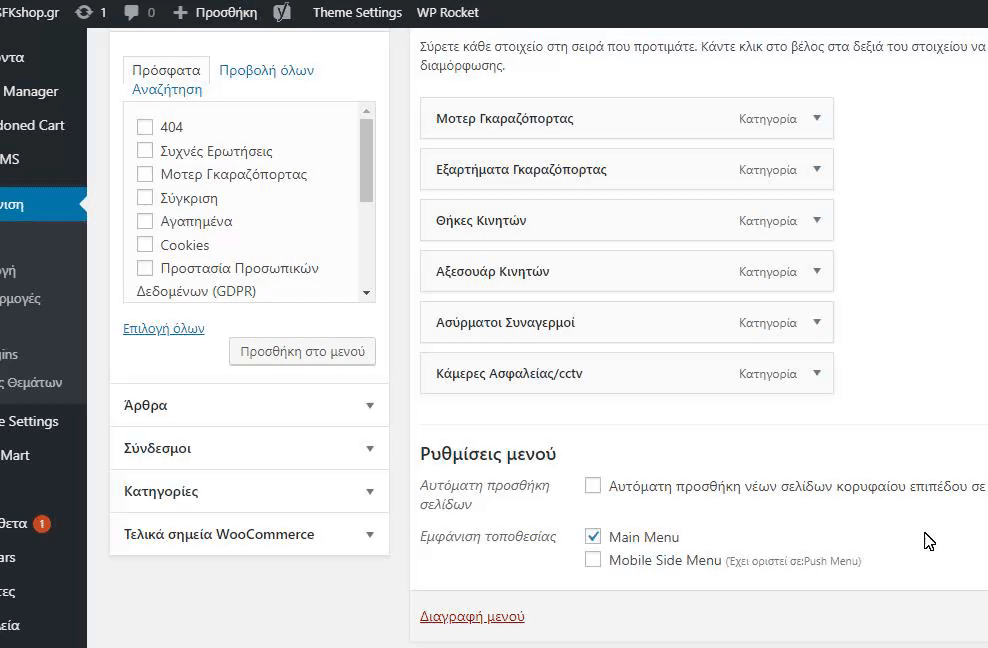988x648 pixels.
Task: Open Θήκες Κινητών menu item settings arrow
Action: click(817, 220)
